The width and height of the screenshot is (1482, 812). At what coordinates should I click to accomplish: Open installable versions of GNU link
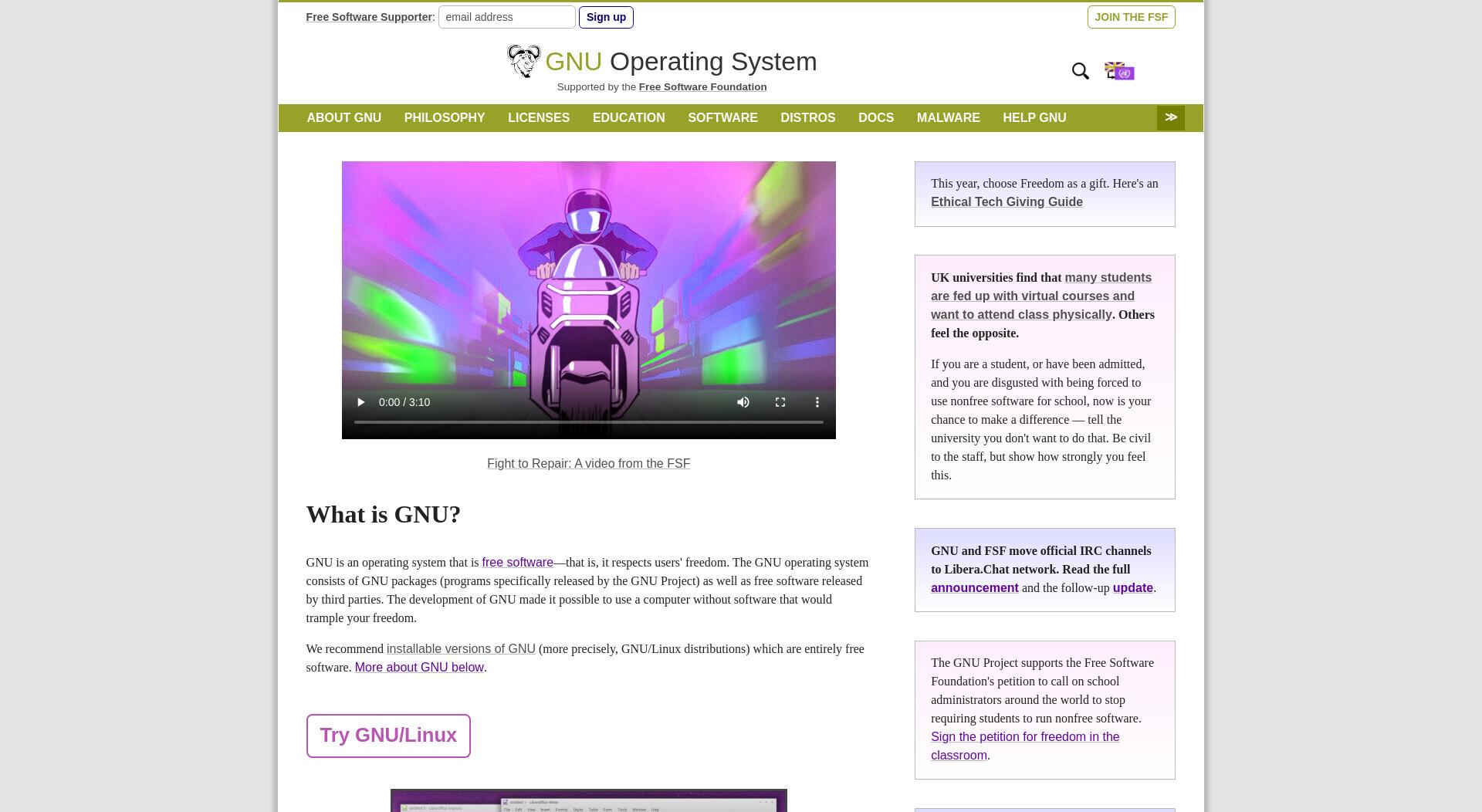point(461,649)
